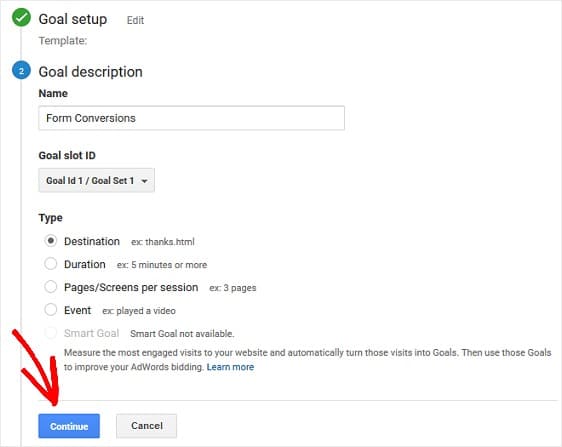Click the dropdown arrow beside Goal Set 1
This screenshot has height=447, width=562.
point(144,181)
